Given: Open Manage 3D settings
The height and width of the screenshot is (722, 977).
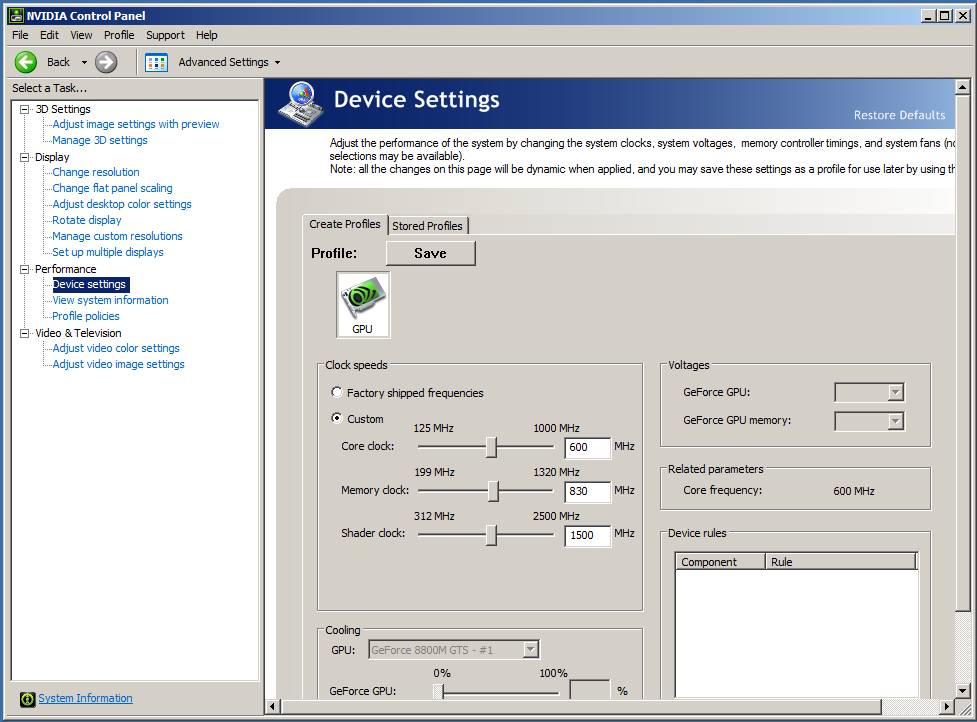Looking at the screenshot, I should point(100,140).
